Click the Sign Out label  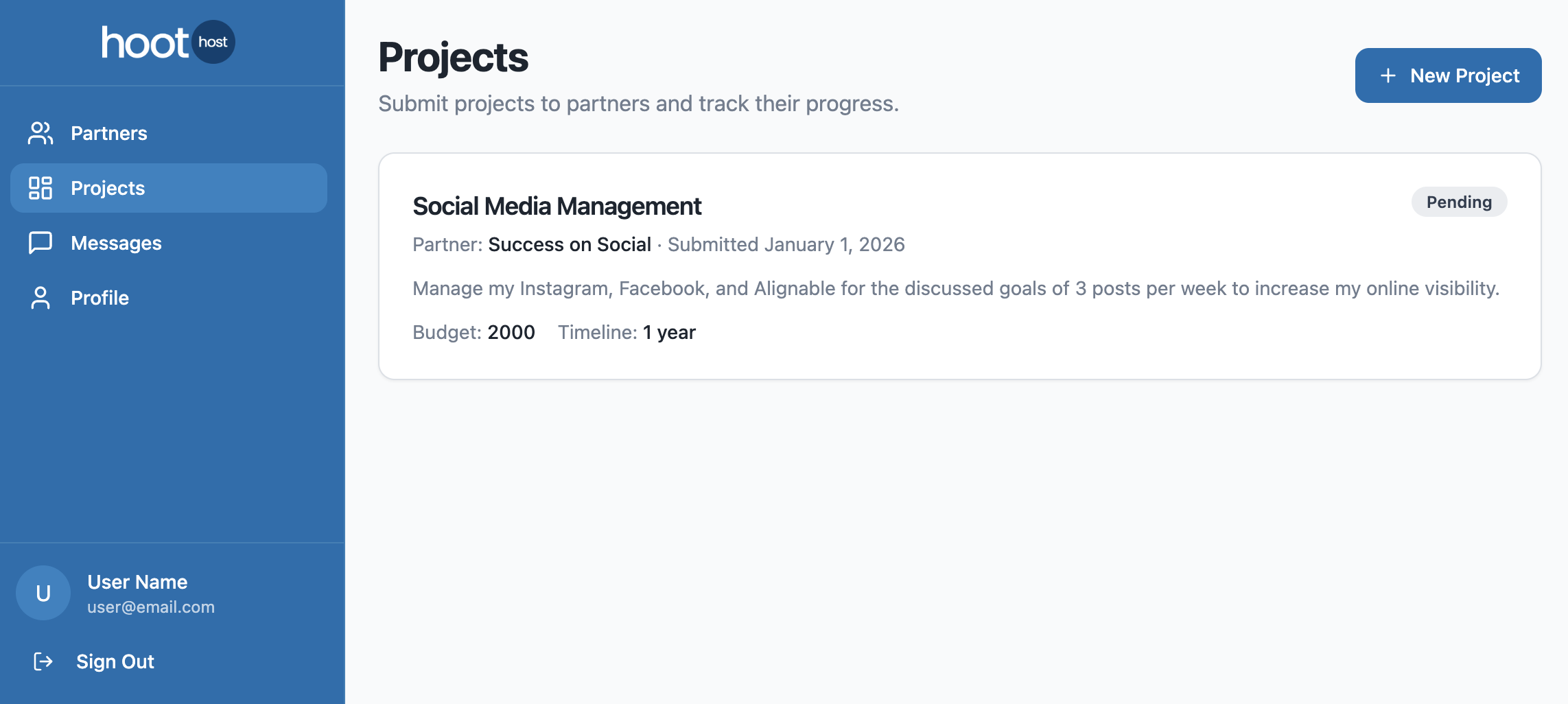coord(115,661)
